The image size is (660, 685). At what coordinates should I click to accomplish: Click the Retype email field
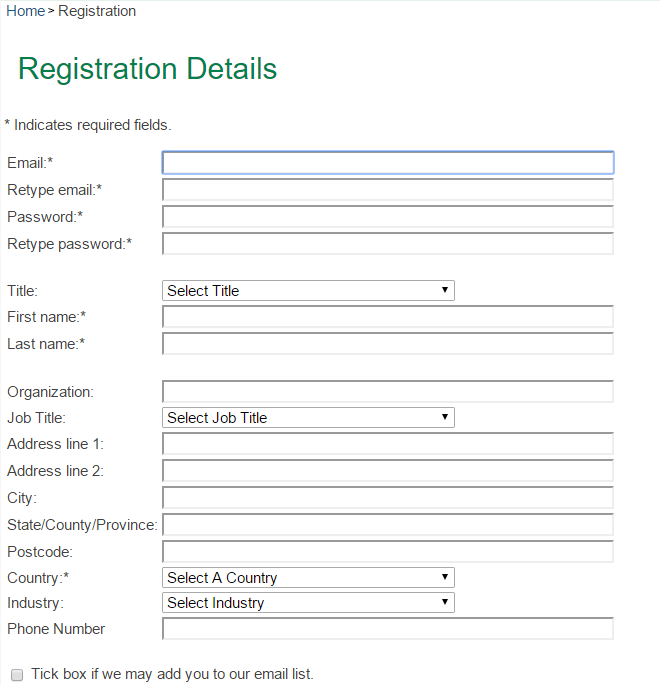click(387, 190)
